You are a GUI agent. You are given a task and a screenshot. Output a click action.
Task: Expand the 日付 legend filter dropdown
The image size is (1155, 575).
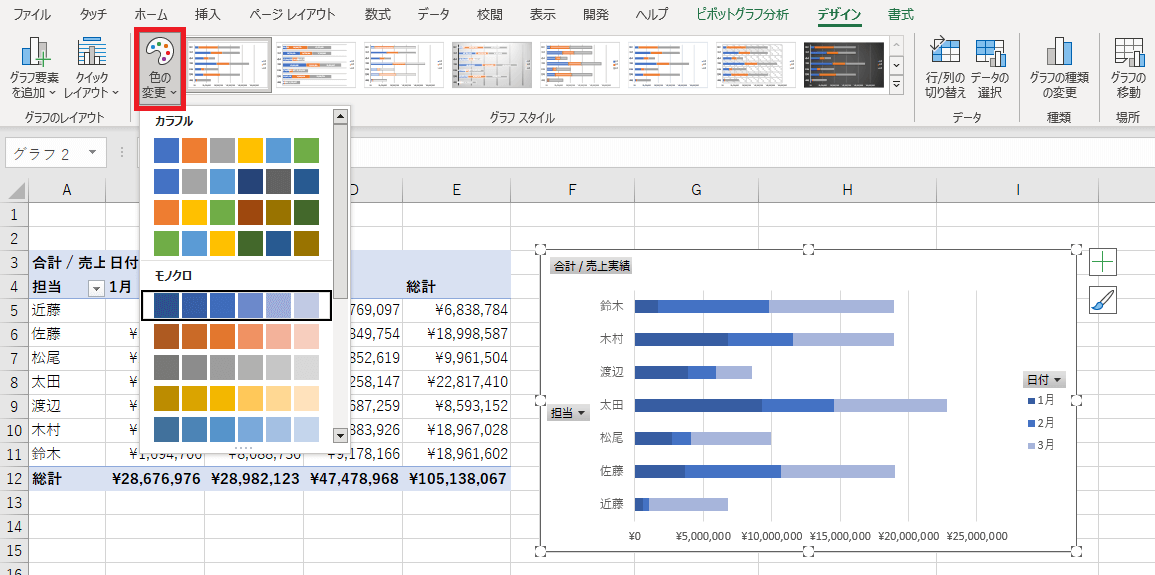[x=1043, y=380]
